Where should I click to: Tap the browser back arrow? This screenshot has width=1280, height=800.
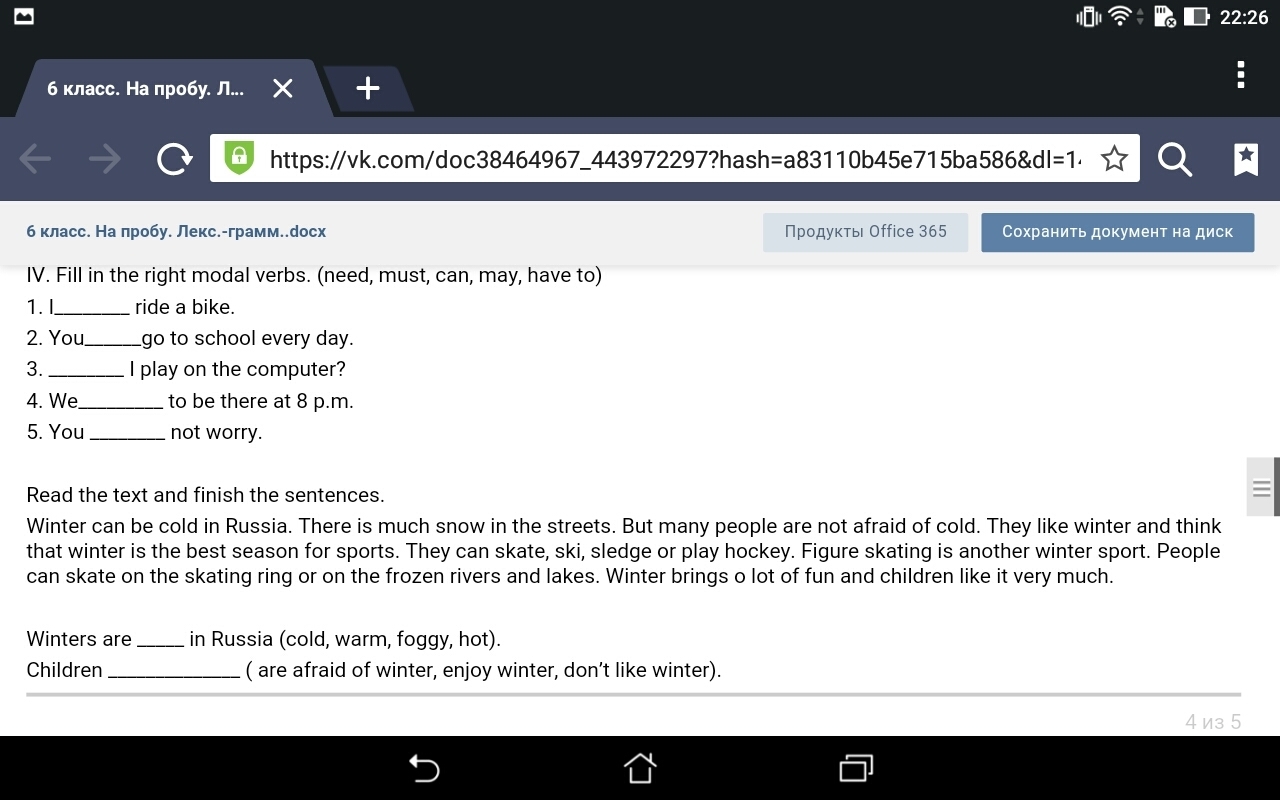[x=35, y=159]
